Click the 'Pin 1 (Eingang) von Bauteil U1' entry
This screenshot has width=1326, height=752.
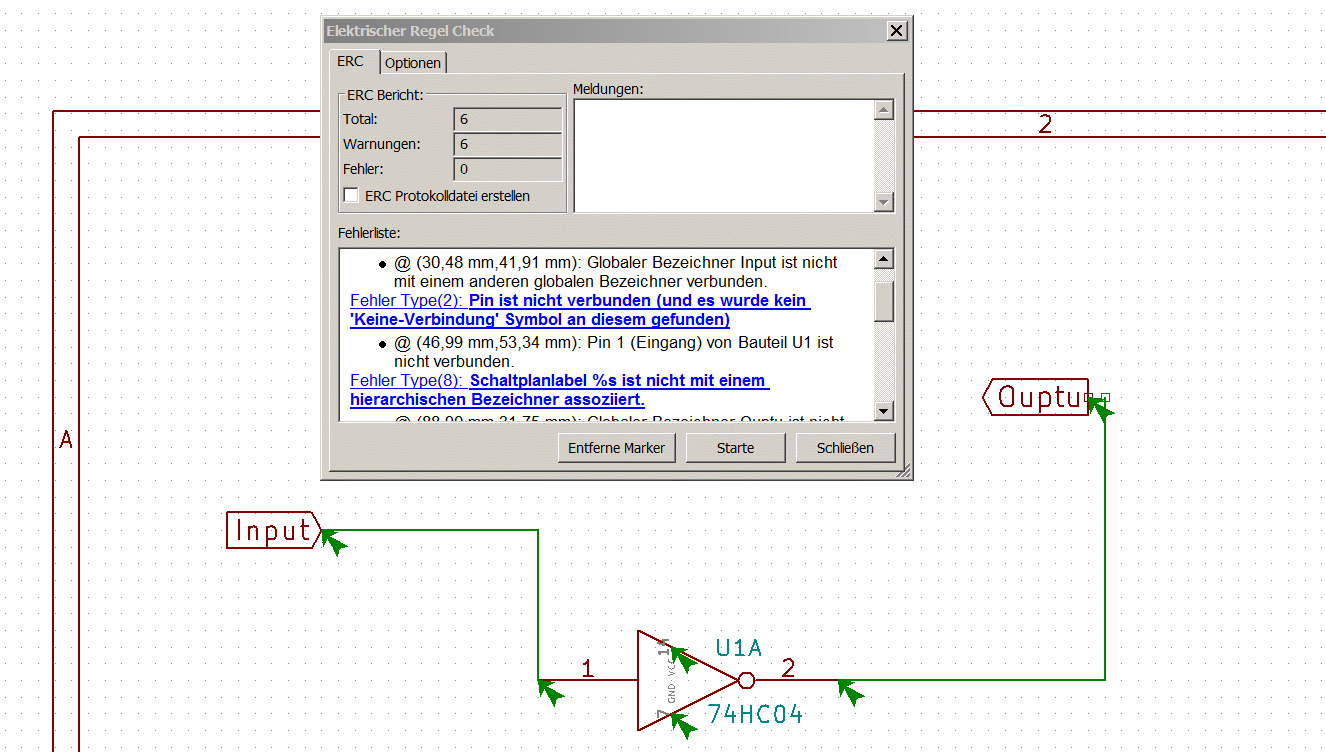click(x=614, y=352)
